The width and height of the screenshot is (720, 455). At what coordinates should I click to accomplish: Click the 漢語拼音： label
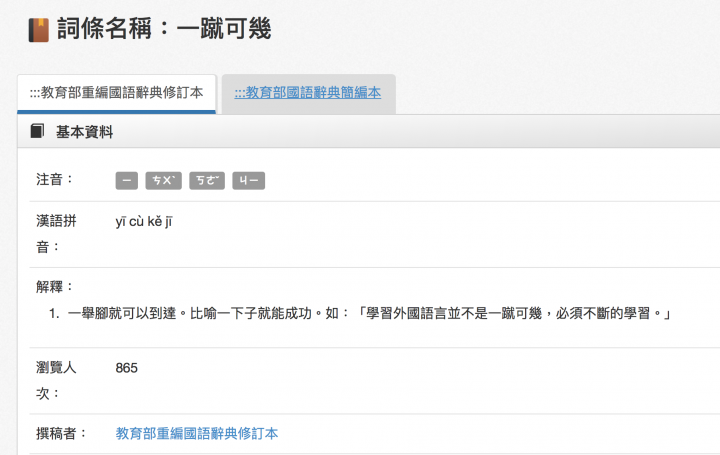point(56,234)
